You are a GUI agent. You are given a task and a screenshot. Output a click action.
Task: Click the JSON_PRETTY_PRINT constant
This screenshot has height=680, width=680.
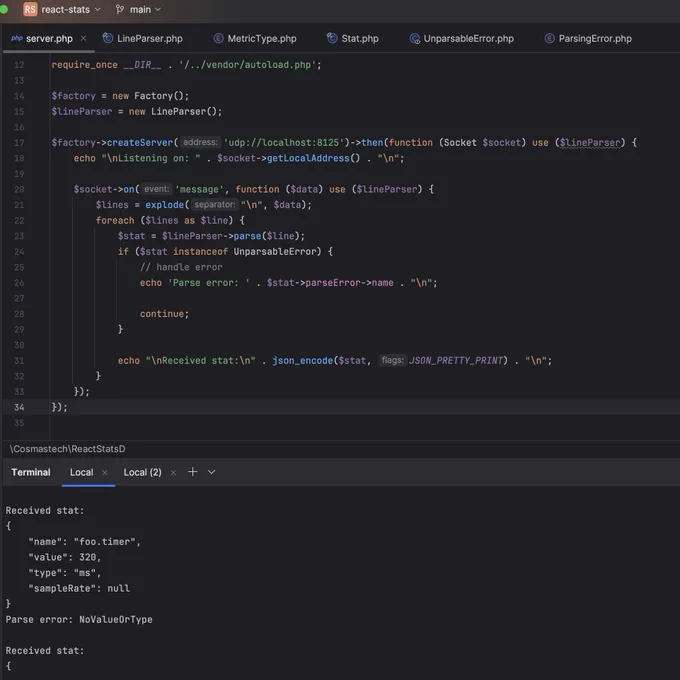point(455,361)
